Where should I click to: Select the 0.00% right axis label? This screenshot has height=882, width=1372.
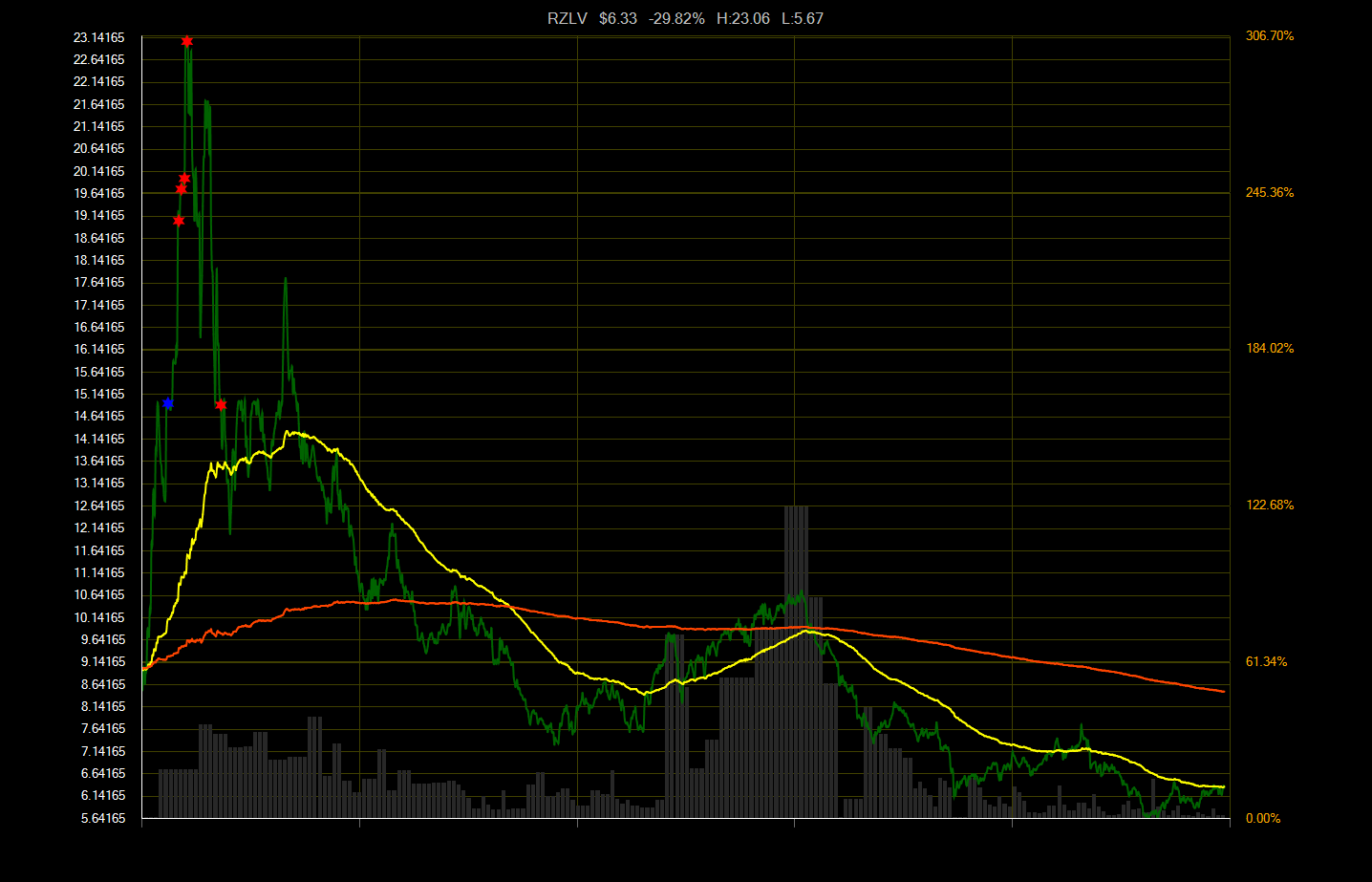[1263, 818]
